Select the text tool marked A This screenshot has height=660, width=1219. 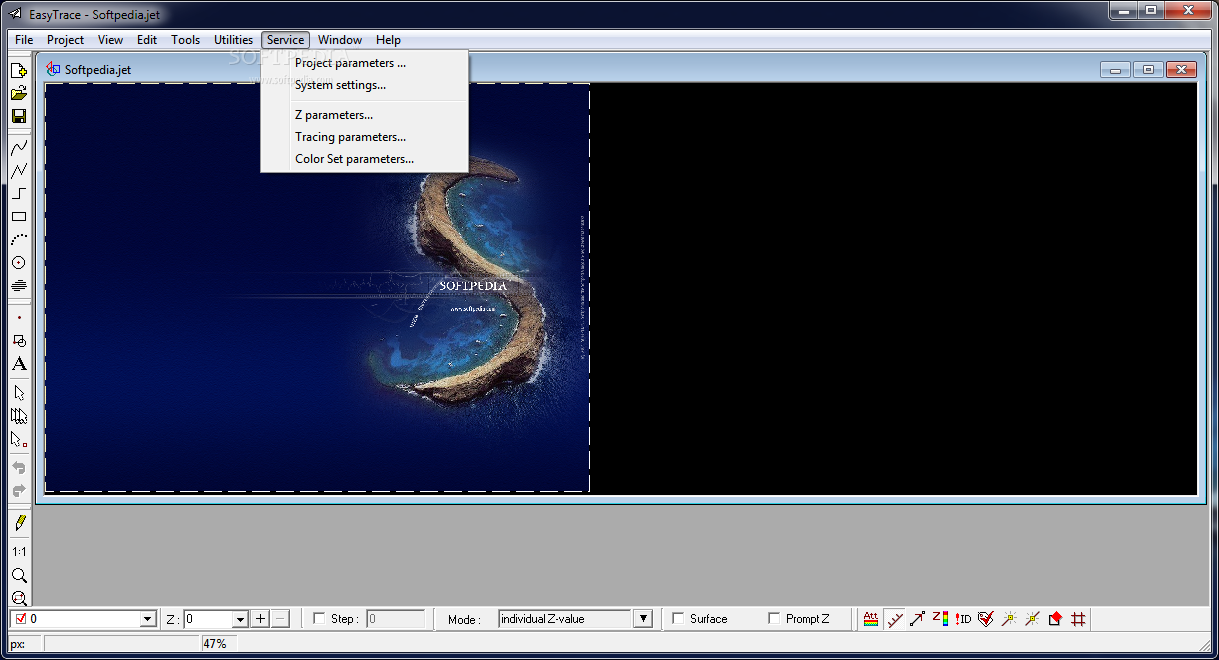(18, 364)
